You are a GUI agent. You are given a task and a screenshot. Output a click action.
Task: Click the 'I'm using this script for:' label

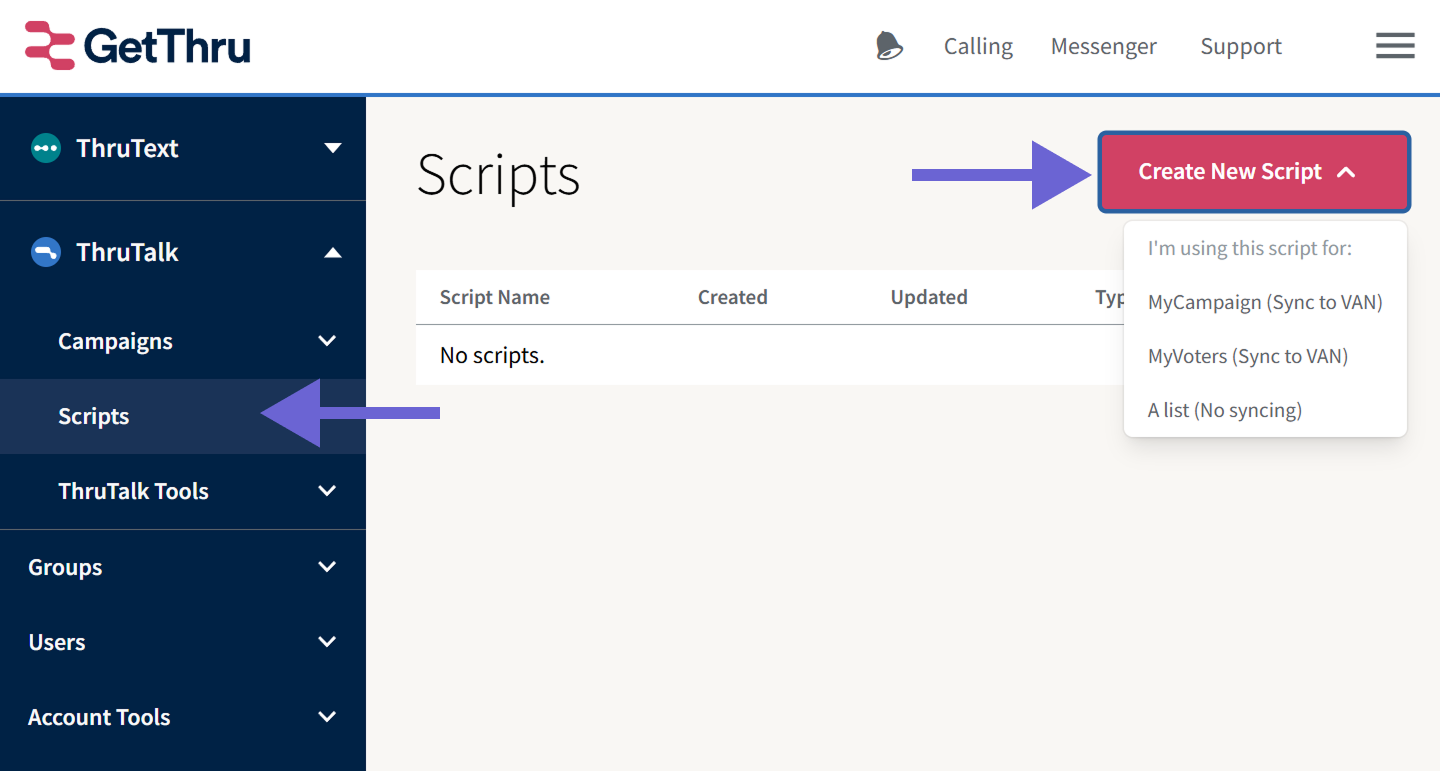coord(1250,248)
